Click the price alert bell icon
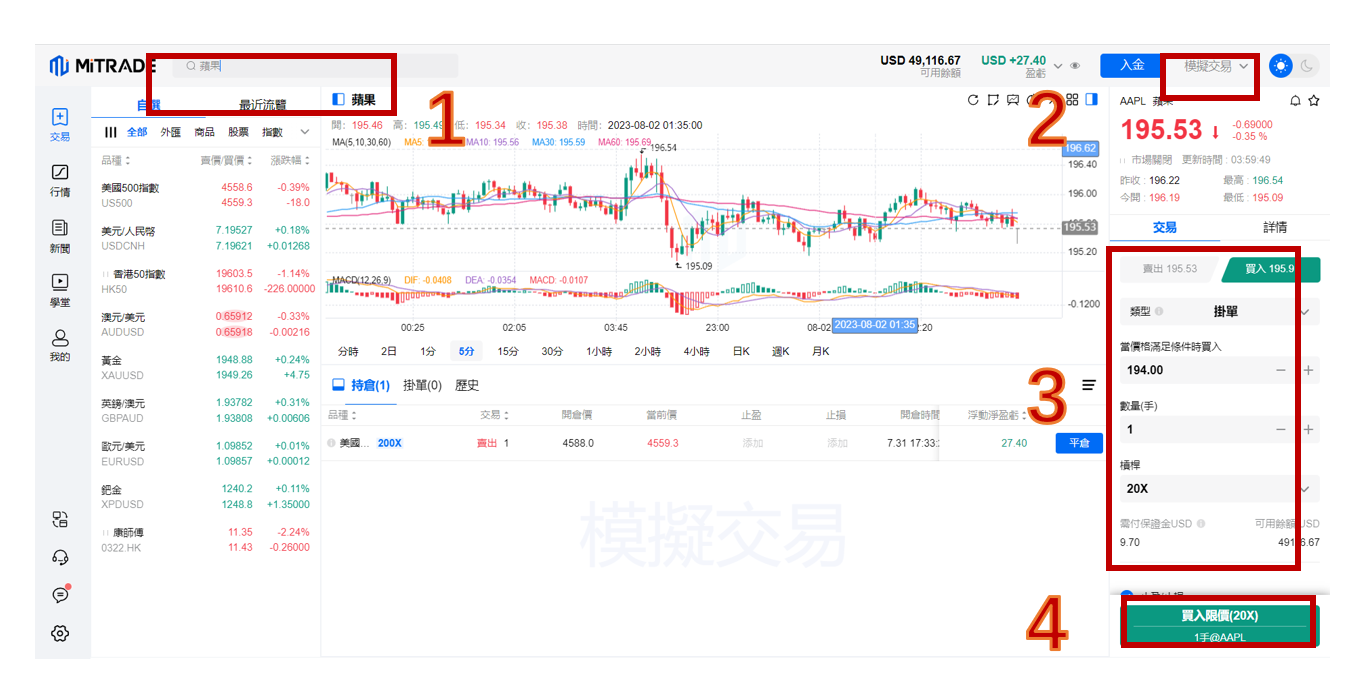The height and width of the screenshot is (694, 1365). point(1295,101)
